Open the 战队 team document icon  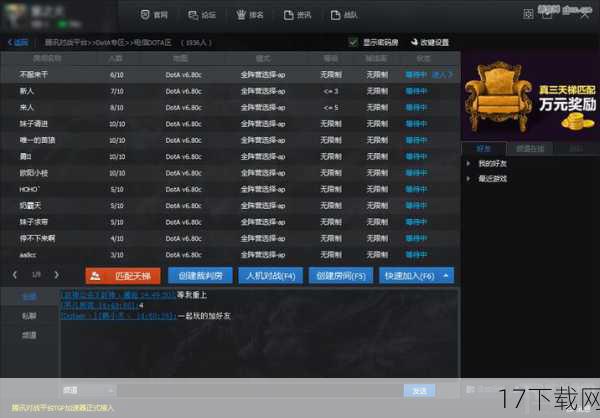click(336, 15)
